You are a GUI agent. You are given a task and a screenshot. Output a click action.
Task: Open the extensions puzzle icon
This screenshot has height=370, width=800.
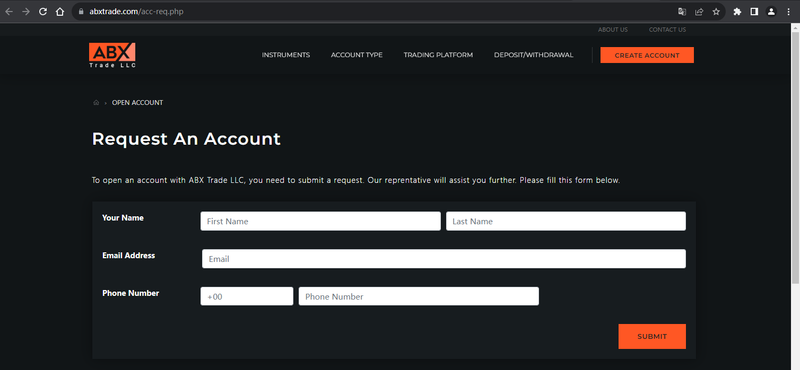click(x=737, y=12)
